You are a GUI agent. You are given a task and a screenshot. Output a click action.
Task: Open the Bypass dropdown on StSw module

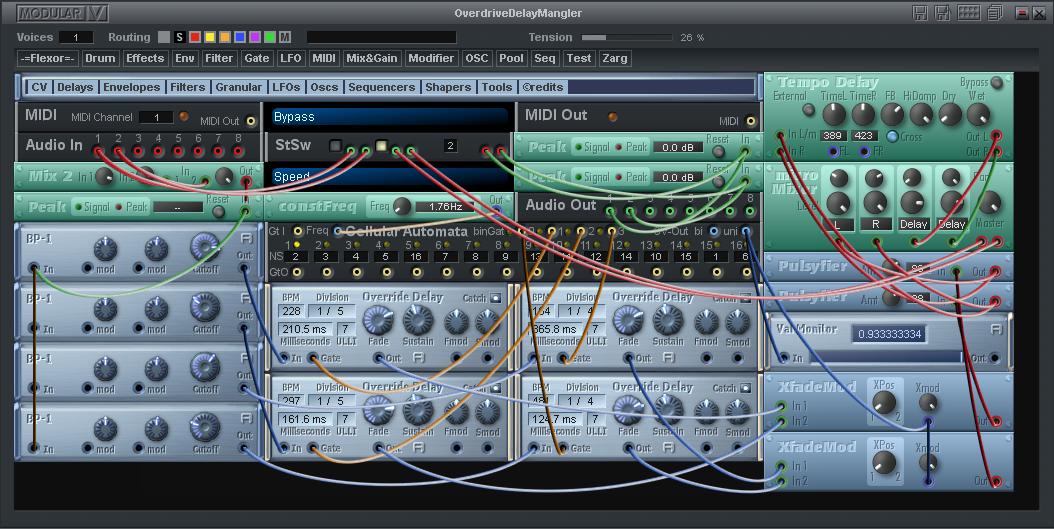pyautogui.click(x=389, y=117)
